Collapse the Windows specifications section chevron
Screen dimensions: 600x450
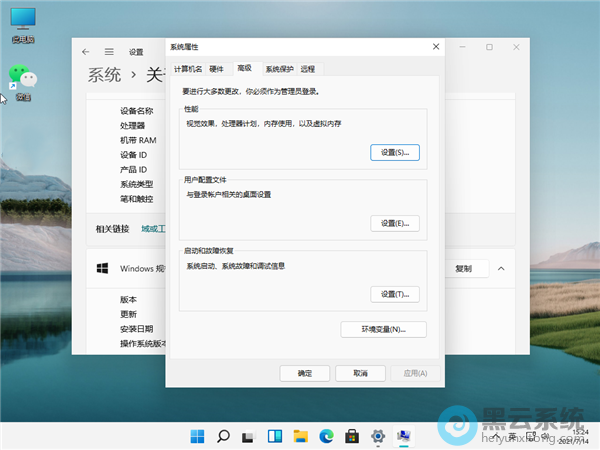click(501, 269)
